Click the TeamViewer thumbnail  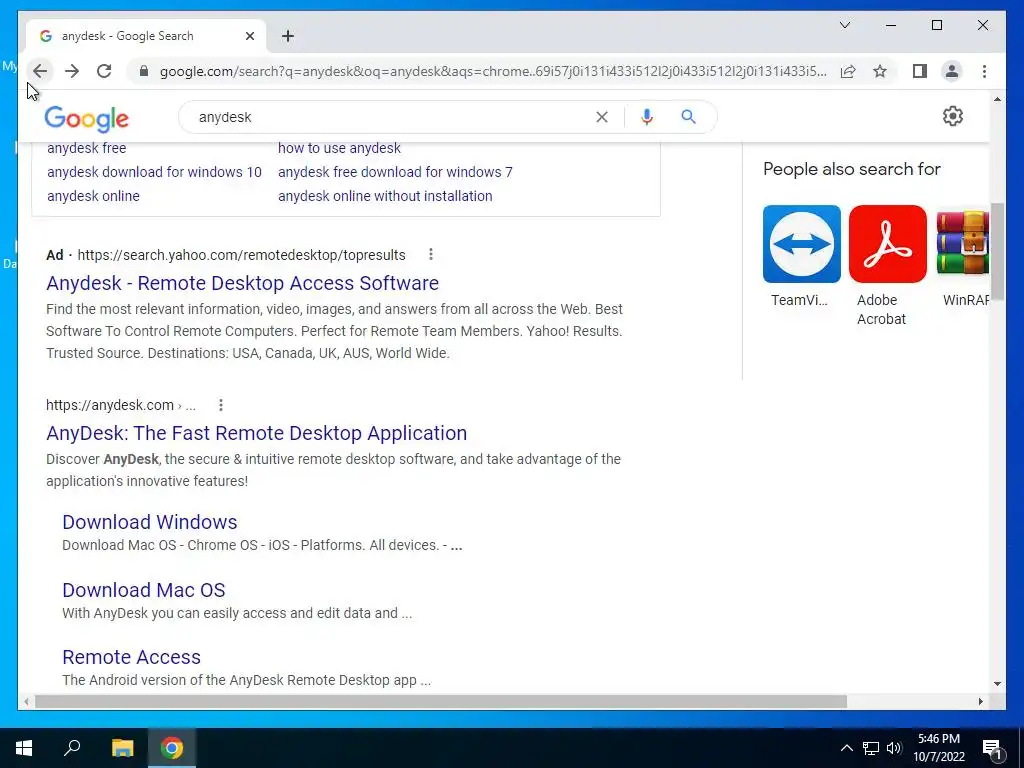[x=801, y=244]
